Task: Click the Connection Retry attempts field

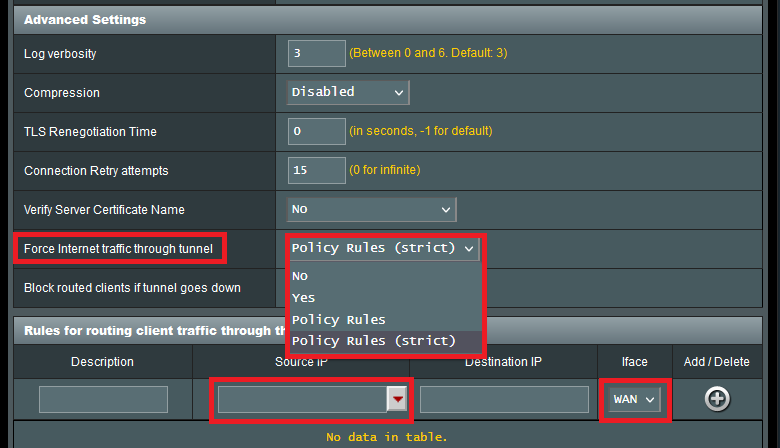Action: [x=316, y=170]
